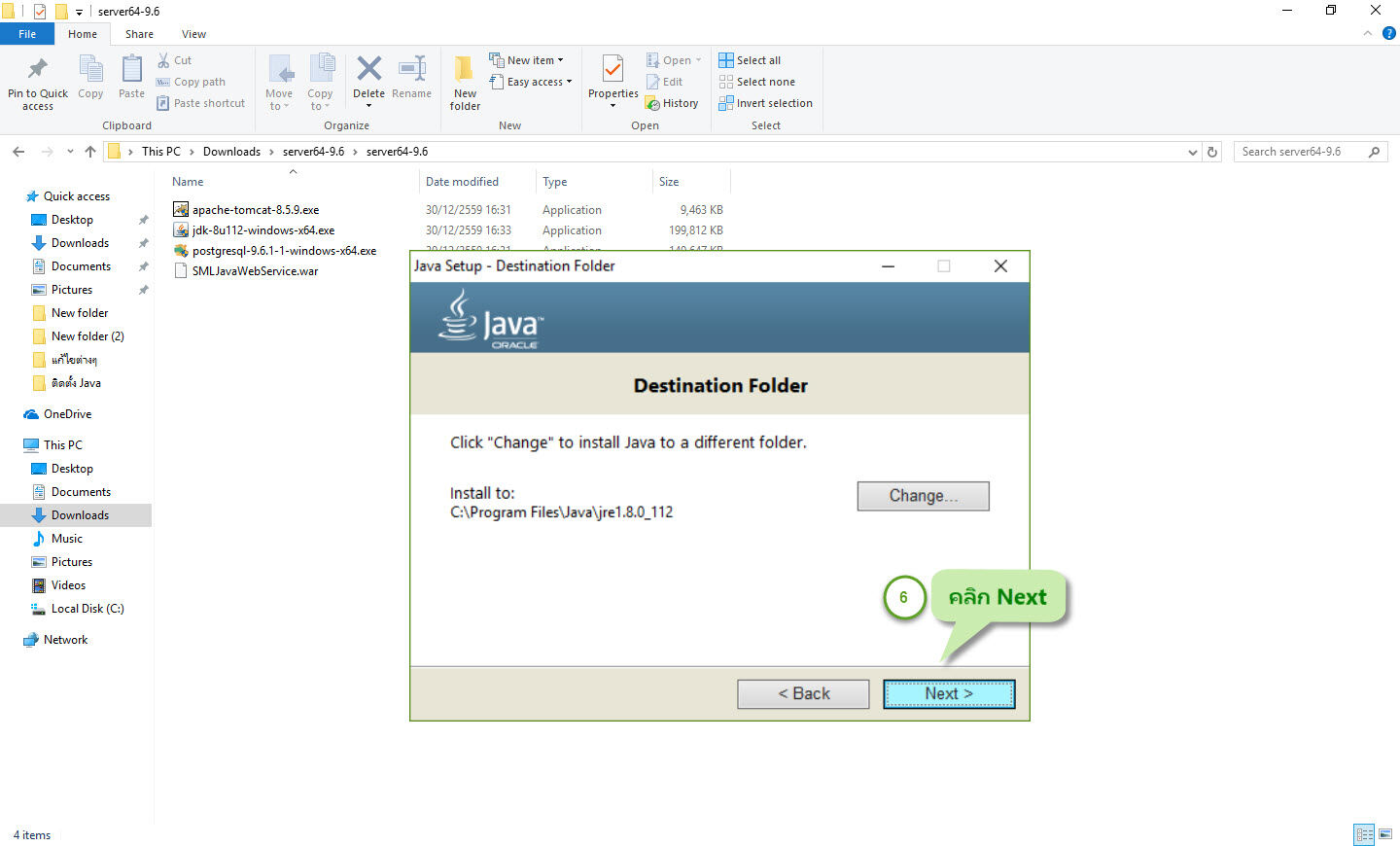Click the Edit ribbon item
The image size is (1400, 846).
(x=664, y=82)
